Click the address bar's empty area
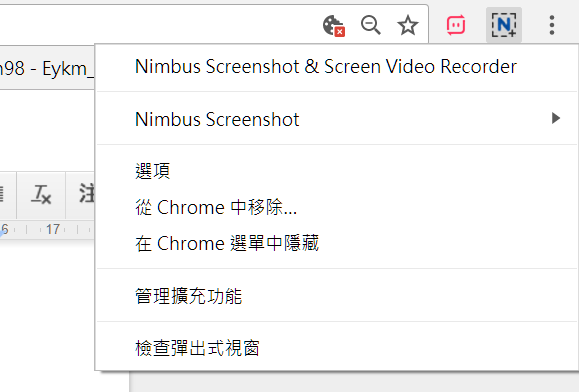Viewport: 579px width, 392px height. 159,25
